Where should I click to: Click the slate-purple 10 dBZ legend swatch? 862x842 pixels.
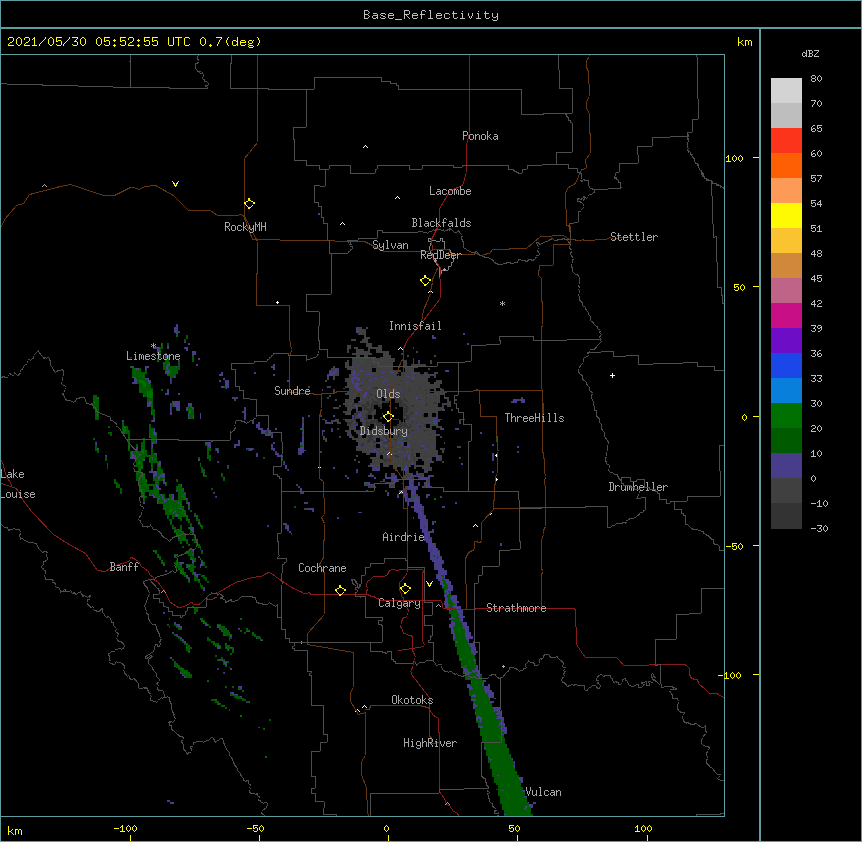click(786, 466)
